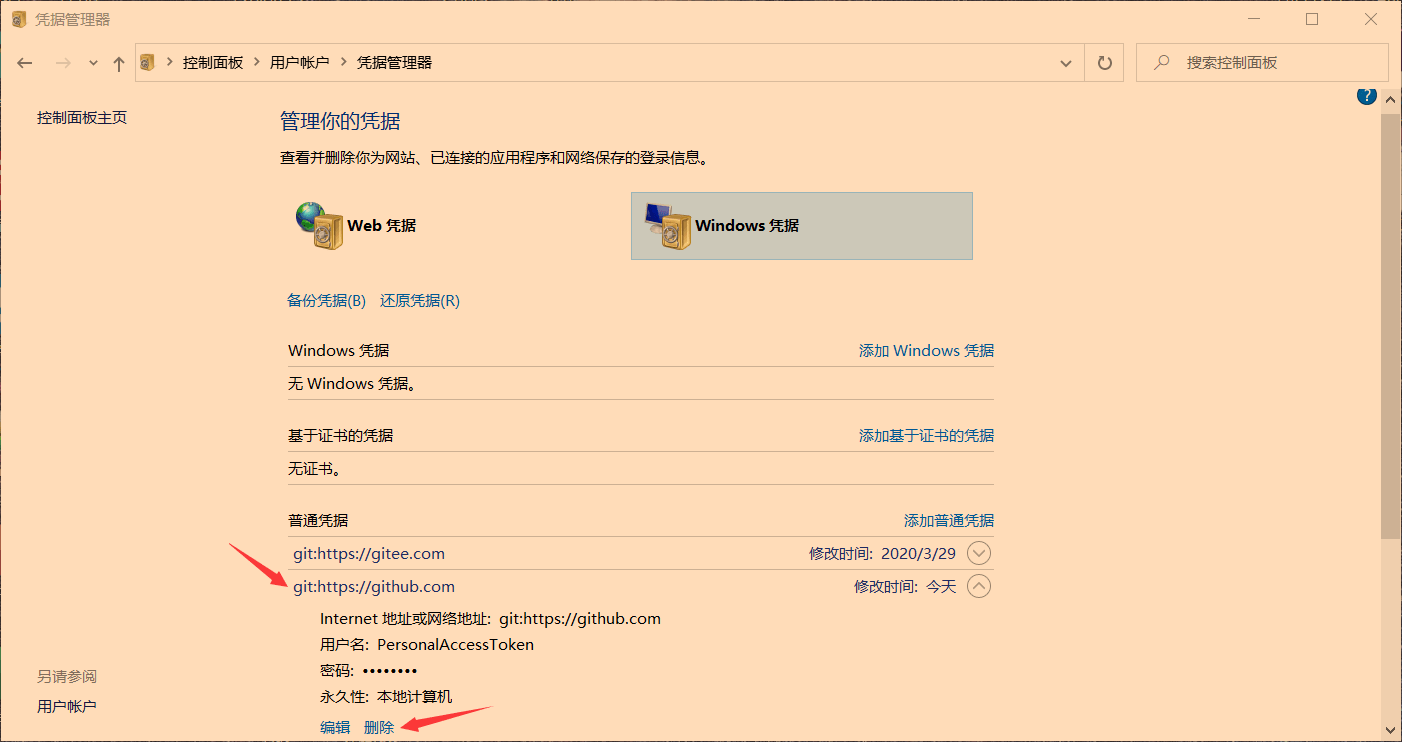Focus the 搜索控制面板 search box
The height and width of the screenshot is (742, 1402).
[x=1262, y=62]
